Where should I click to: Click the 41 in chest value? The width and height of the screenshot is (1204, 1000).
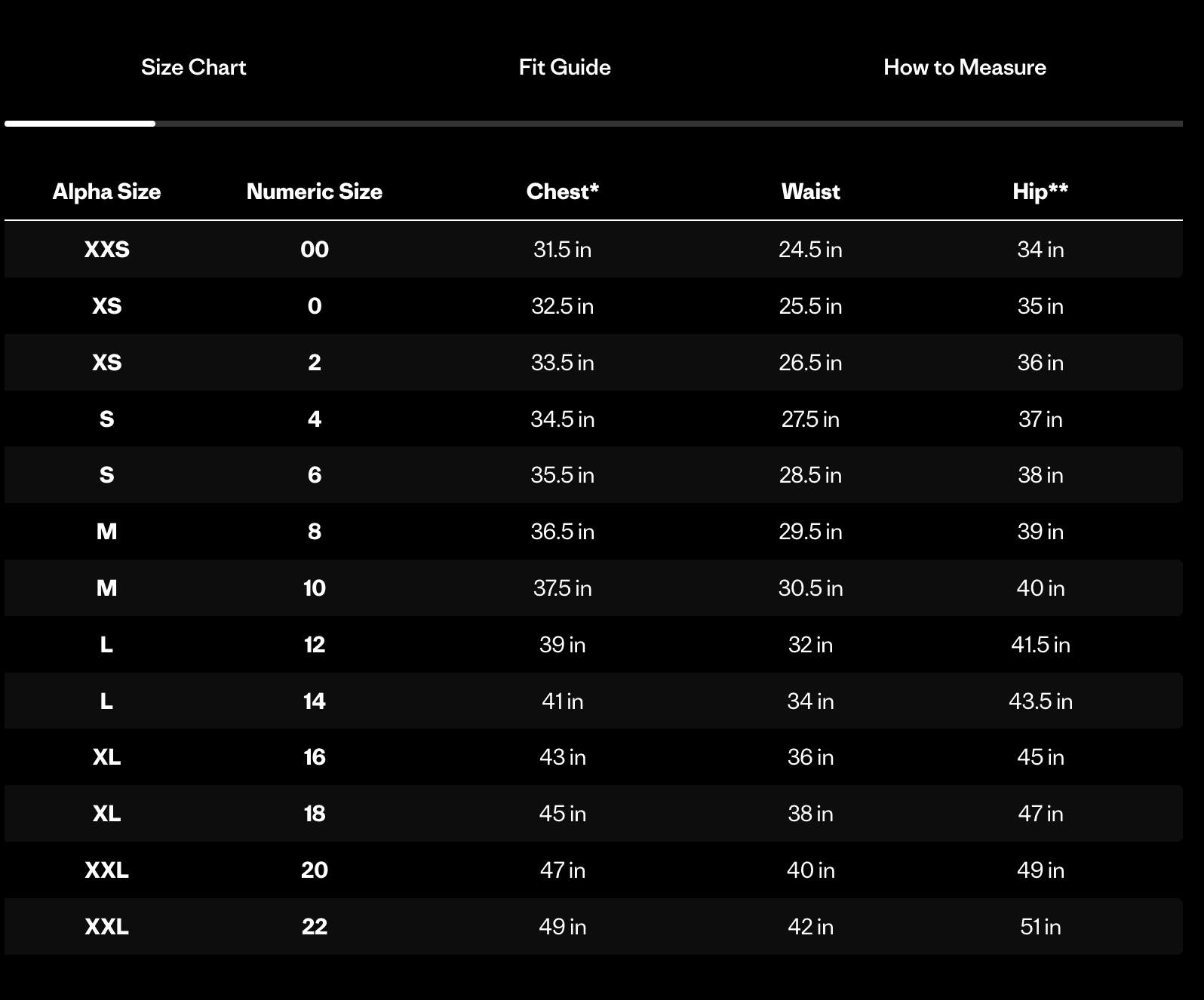coord(562,701)
